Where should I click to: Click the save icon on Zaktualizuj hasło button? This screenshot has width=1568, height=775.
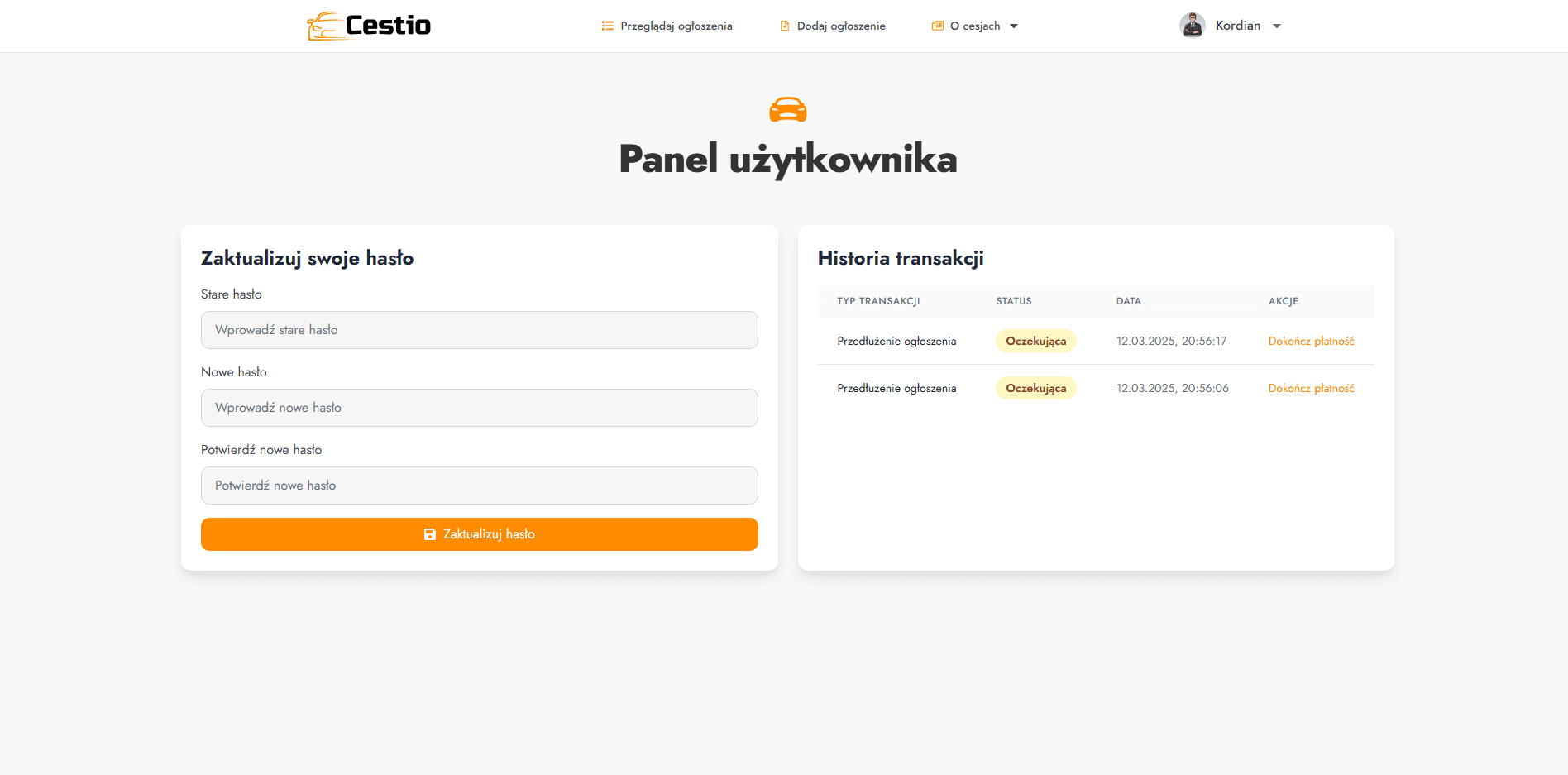[430, 534]
